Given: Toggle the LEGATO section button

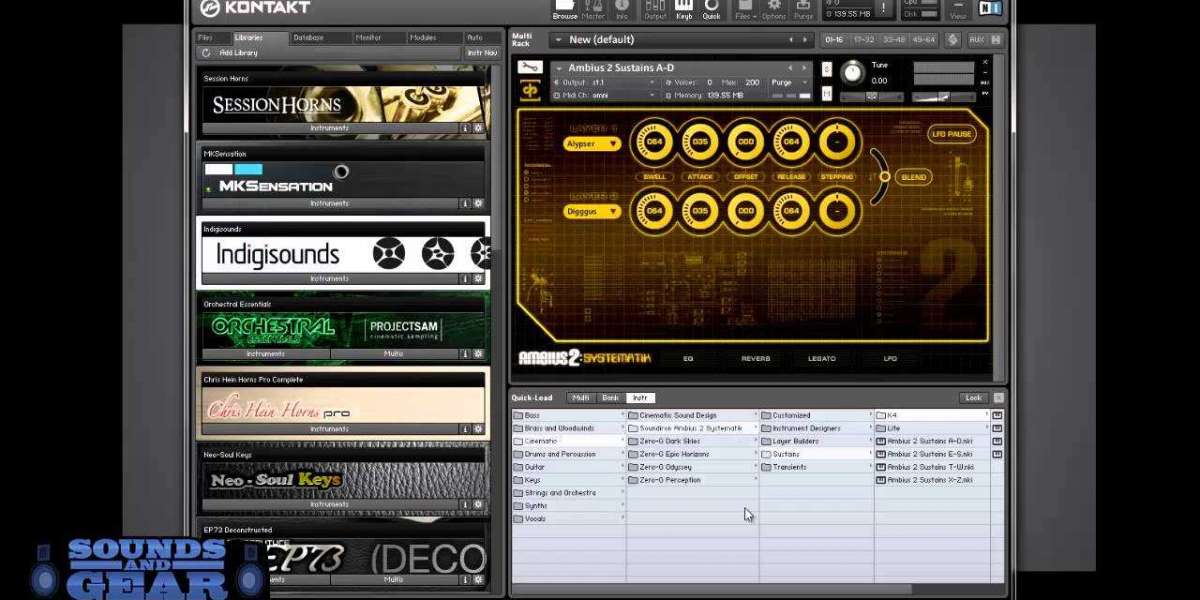Looking at the screenshot, I should pos(822,358).
